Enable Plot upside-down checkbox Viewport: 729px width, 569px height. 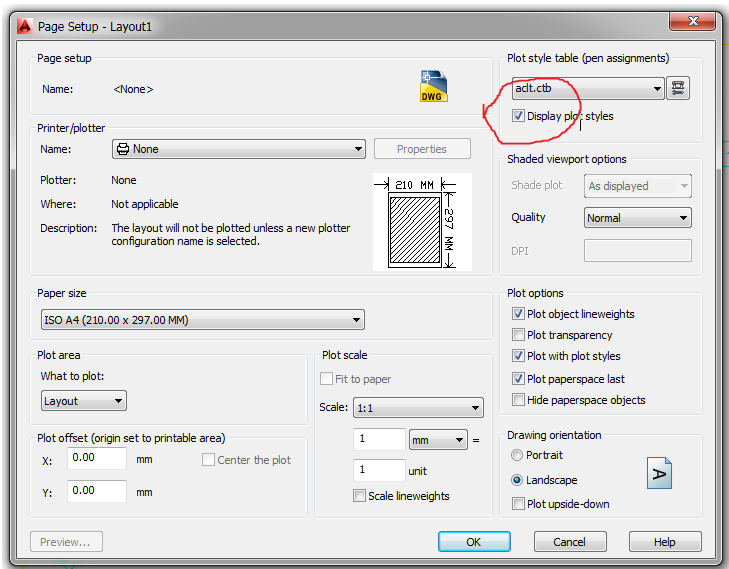(x=518, y=503)
